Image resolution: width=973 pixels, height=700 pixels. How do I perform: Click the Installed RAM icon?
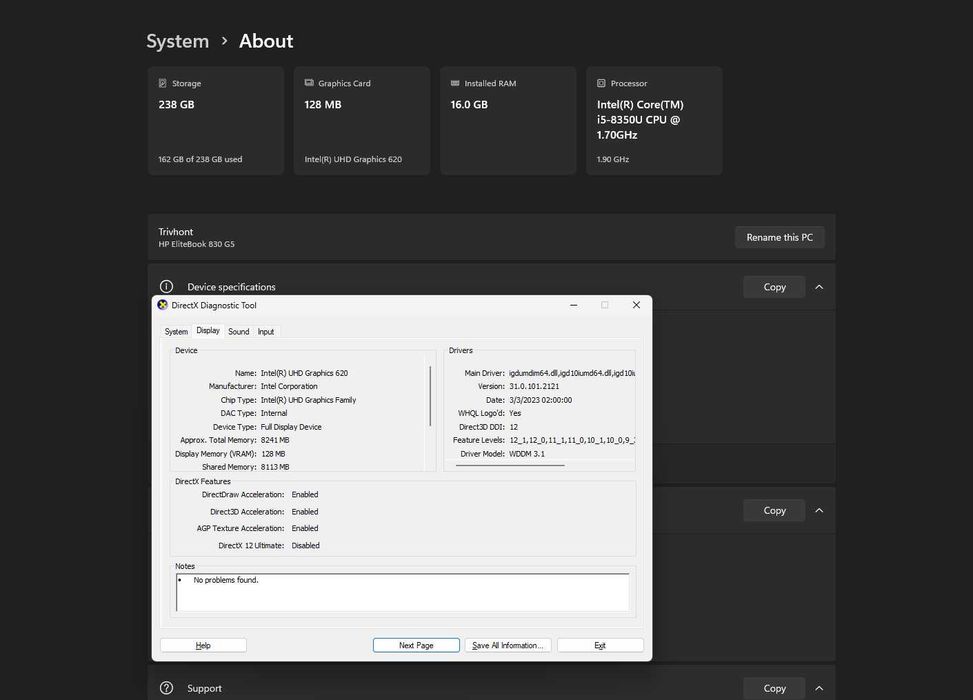coord(455,83)
